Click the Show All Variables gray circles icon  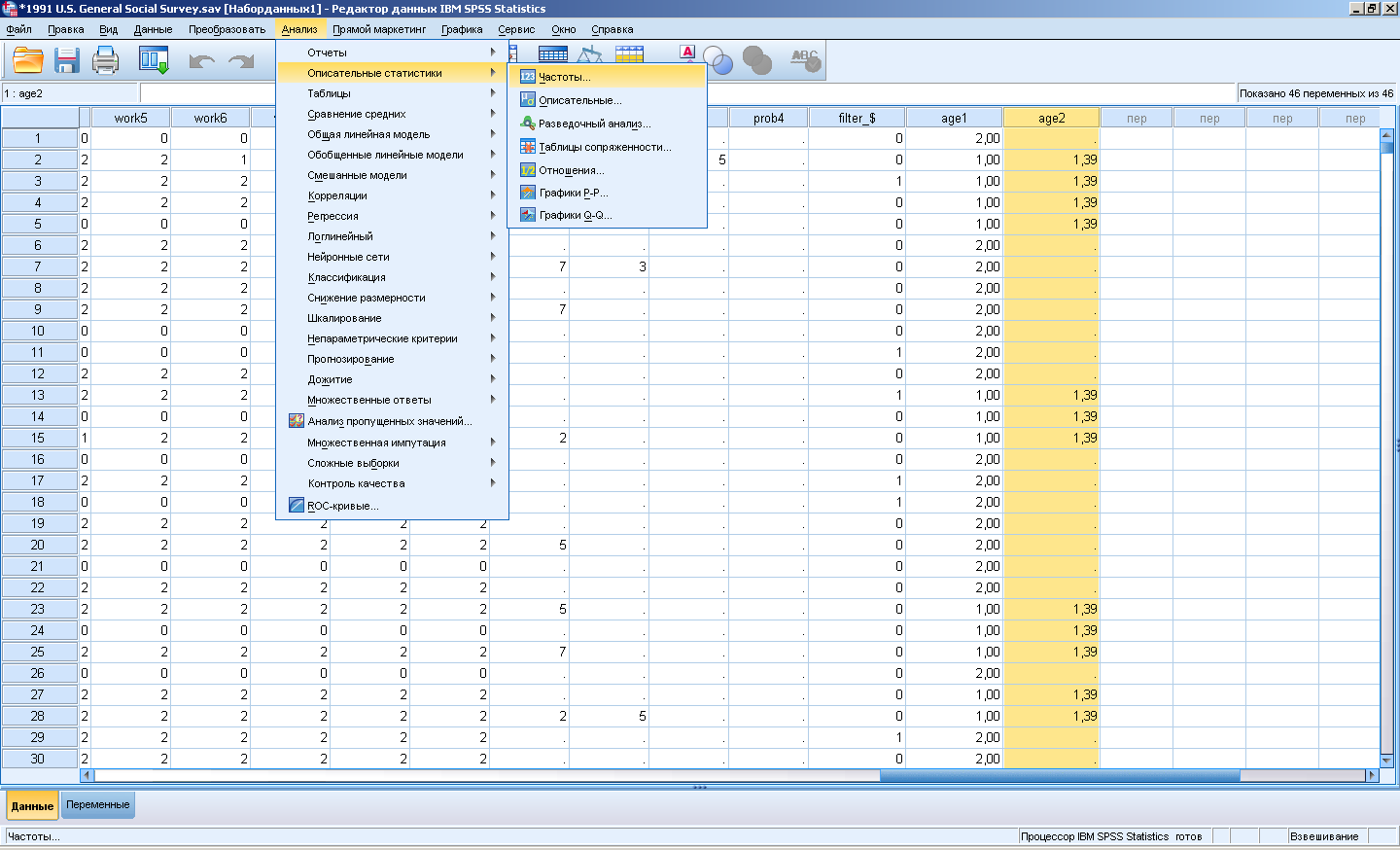756,61
